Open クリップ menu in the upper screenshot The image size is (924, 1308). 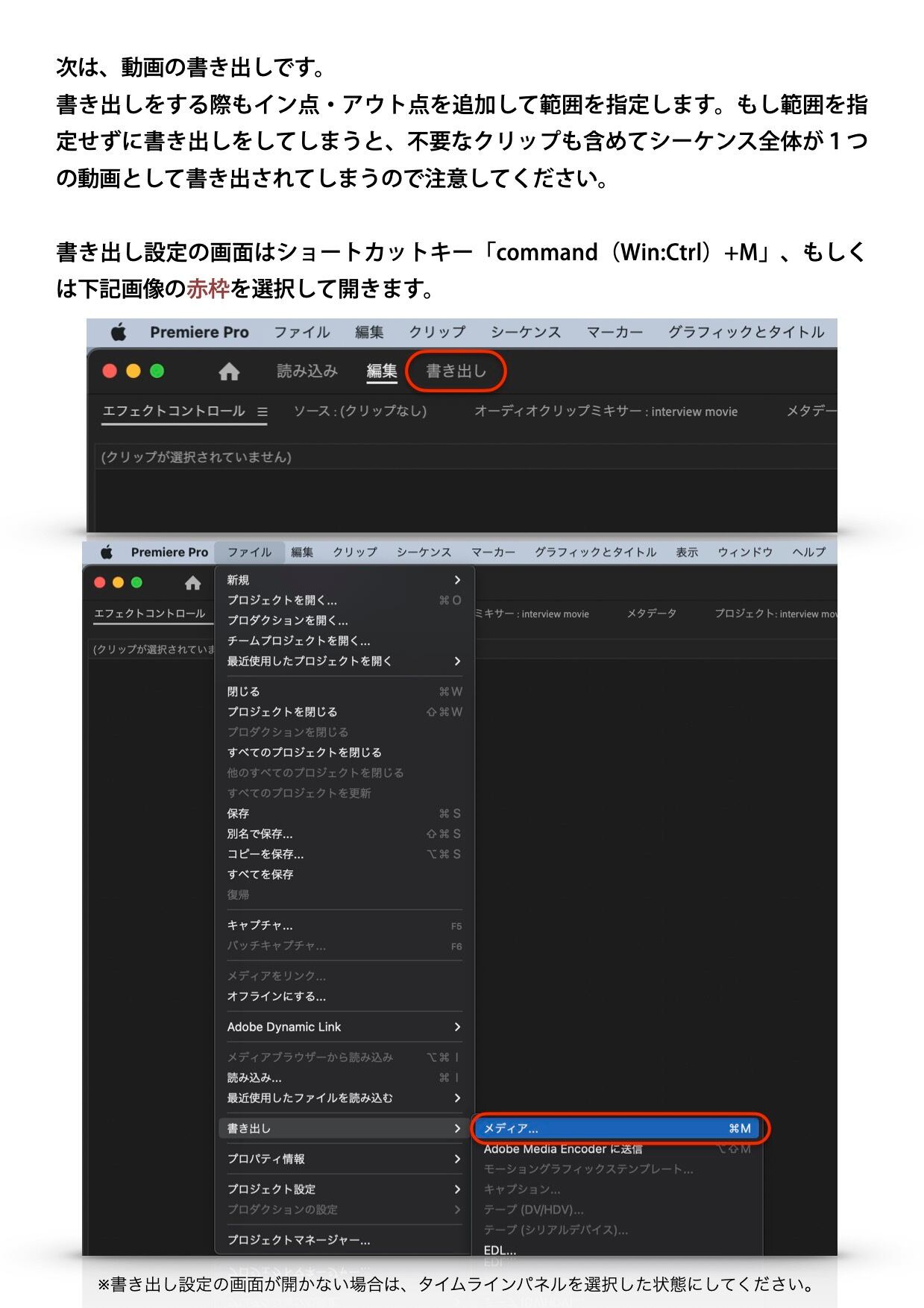click(x=437, y=333)
